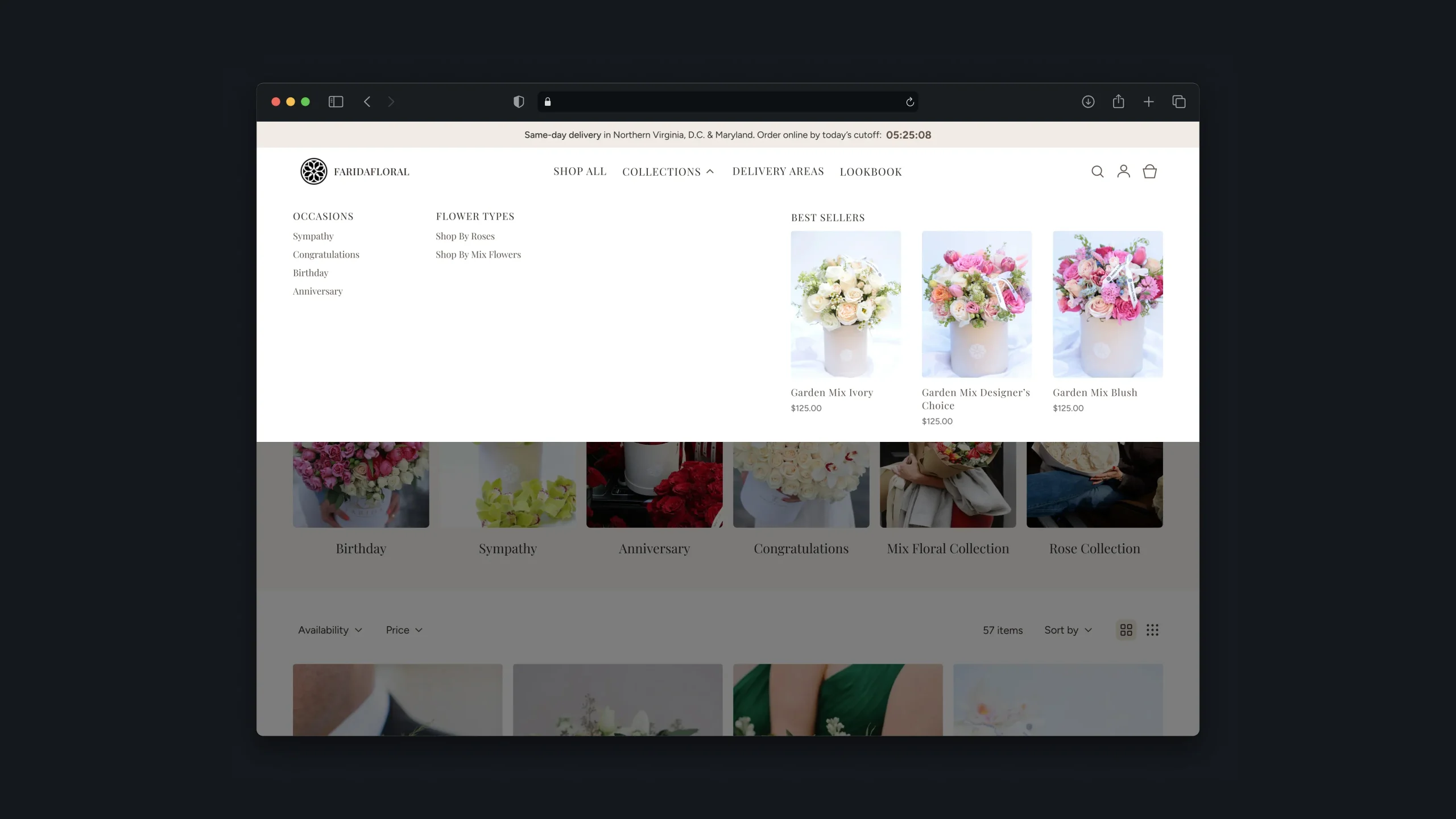Image resolution: width=1456 pixels, height=819 pixels.
Task: Open Shop By Mix Flowers link
Action: (x=478, y=254)
